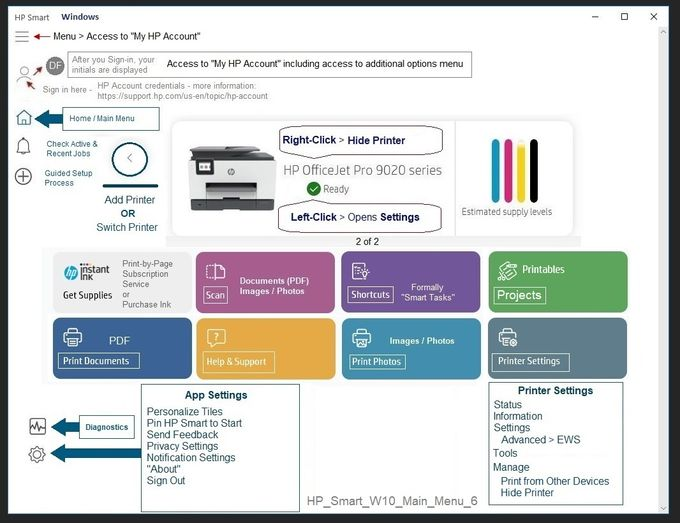680x523 pixels.
Task: Click the Print Documents printer icon
Action: pyautogui.click(x=72, y=337)
